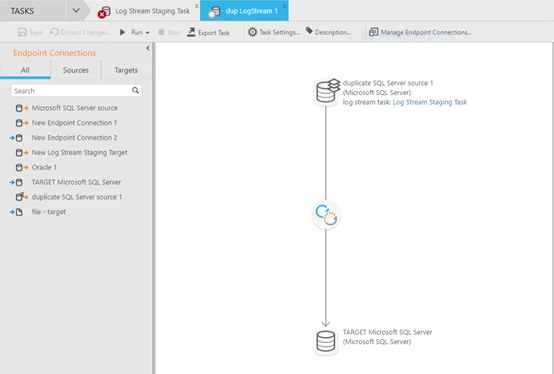Screen dimensions: 554x374
Task: Click file target icon beside file - target
Action: pos(16,212)
